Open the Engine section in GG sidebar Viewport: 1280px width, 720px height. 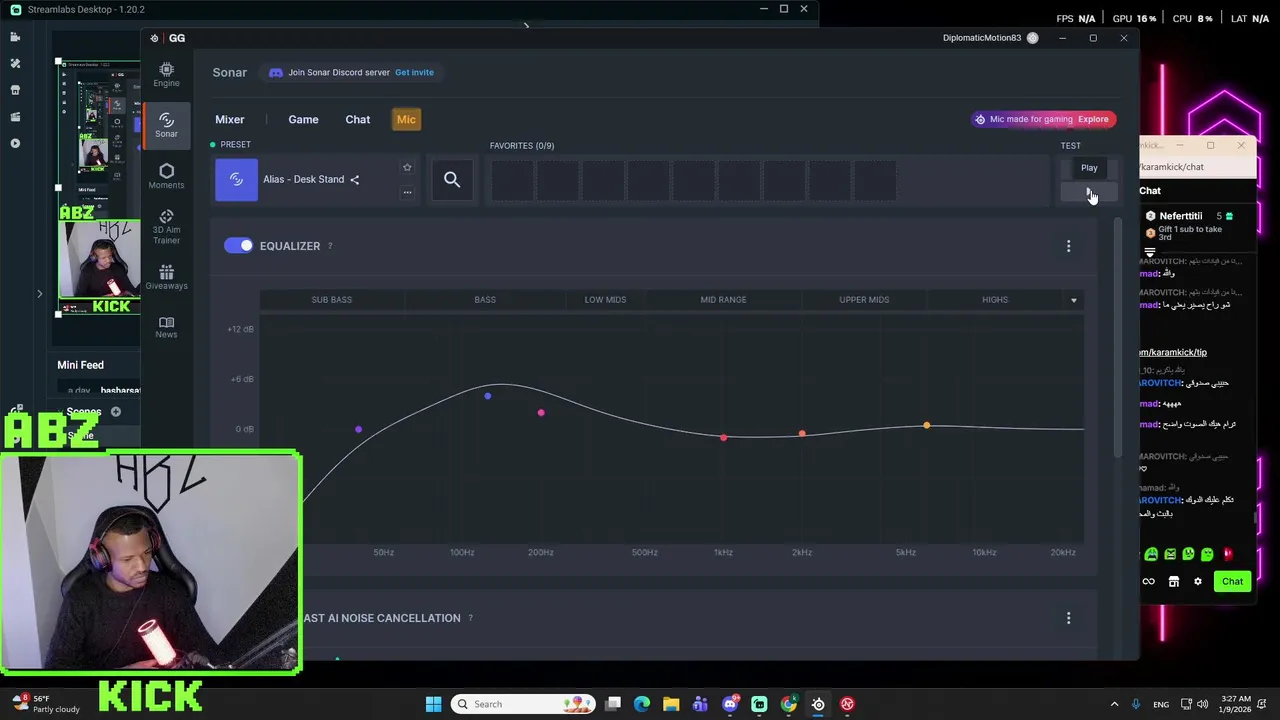coord(166,74)
